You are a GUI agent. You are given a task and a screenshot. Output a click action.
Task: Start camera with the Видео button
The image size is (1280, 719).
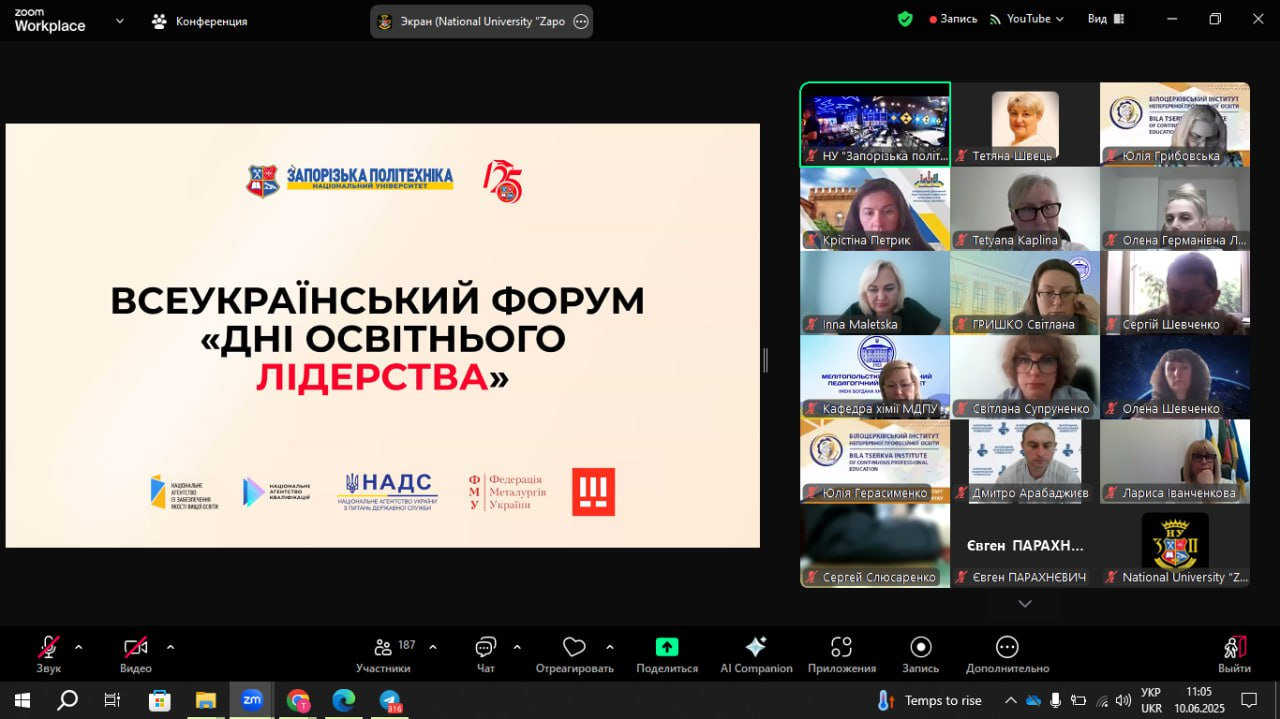click(x=136, y=655)
